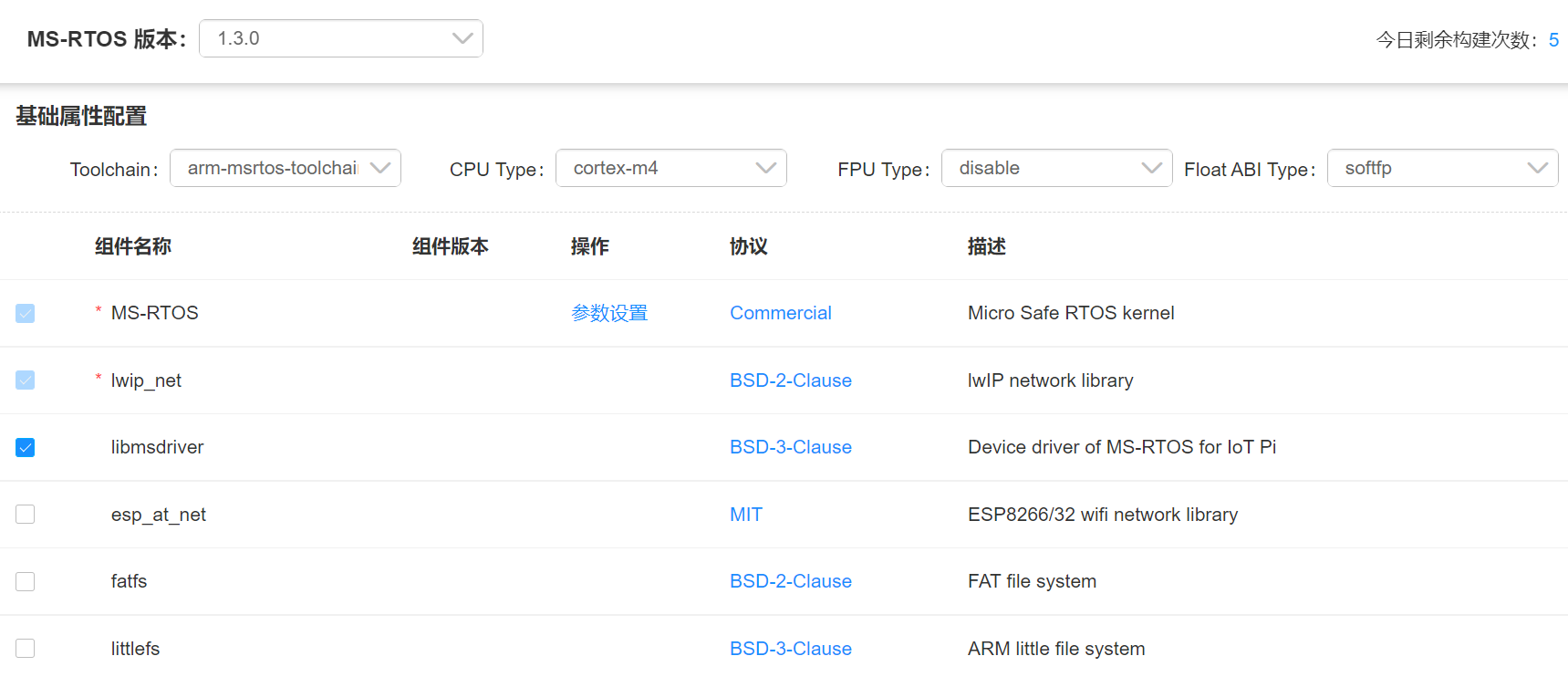Open the CPU Type dropdown
The width and height of the screenshot is (1568, 677).
click(670, 168)
